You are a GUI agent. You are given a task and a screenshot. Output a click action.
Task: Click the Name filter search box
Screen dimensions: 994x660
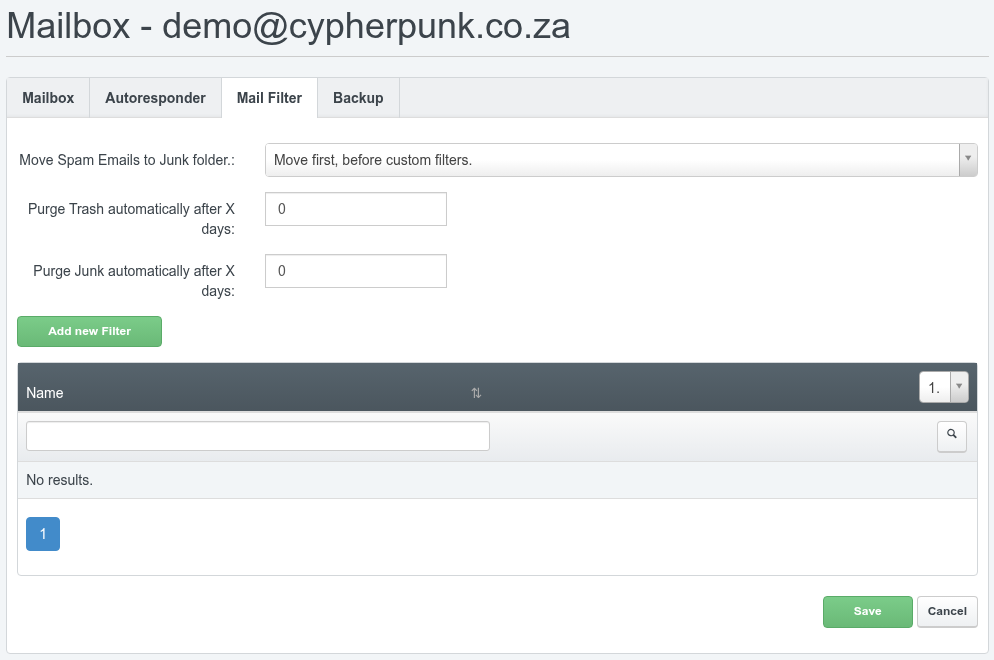coord(258,436)
